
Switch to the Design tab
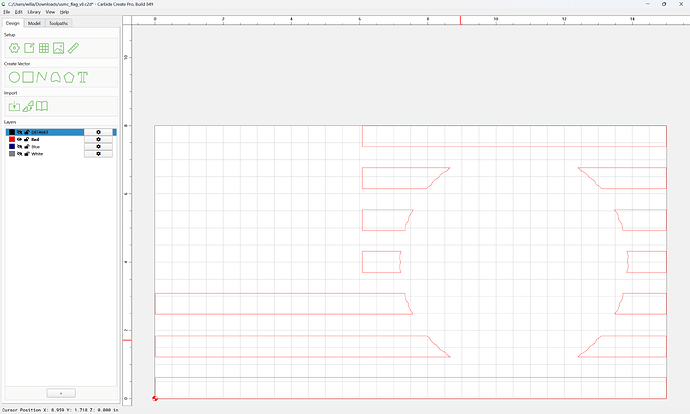point(12,23)
